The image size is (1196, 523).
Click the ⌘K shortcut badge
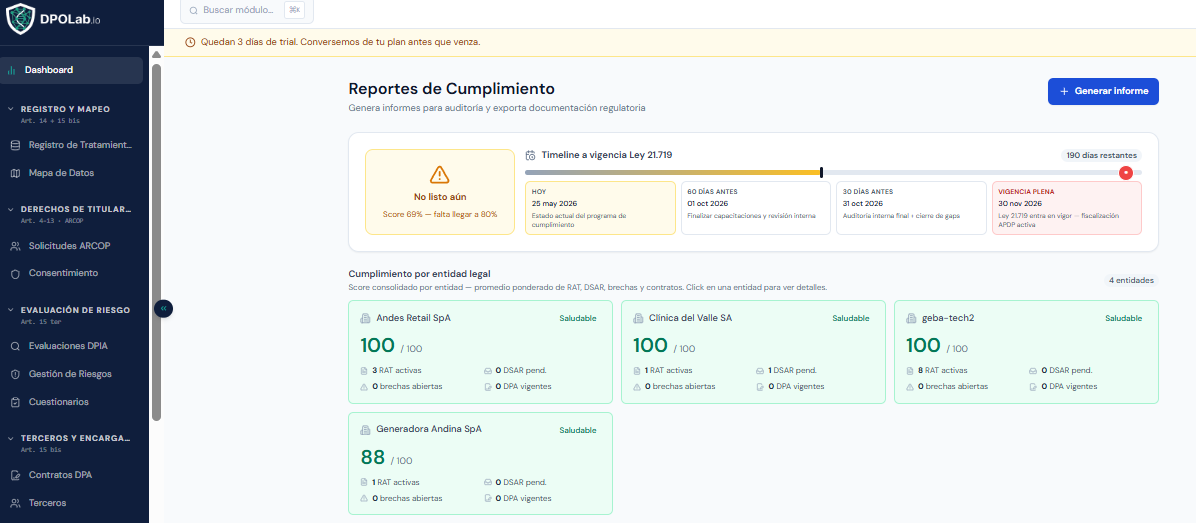tap(294, 10)
